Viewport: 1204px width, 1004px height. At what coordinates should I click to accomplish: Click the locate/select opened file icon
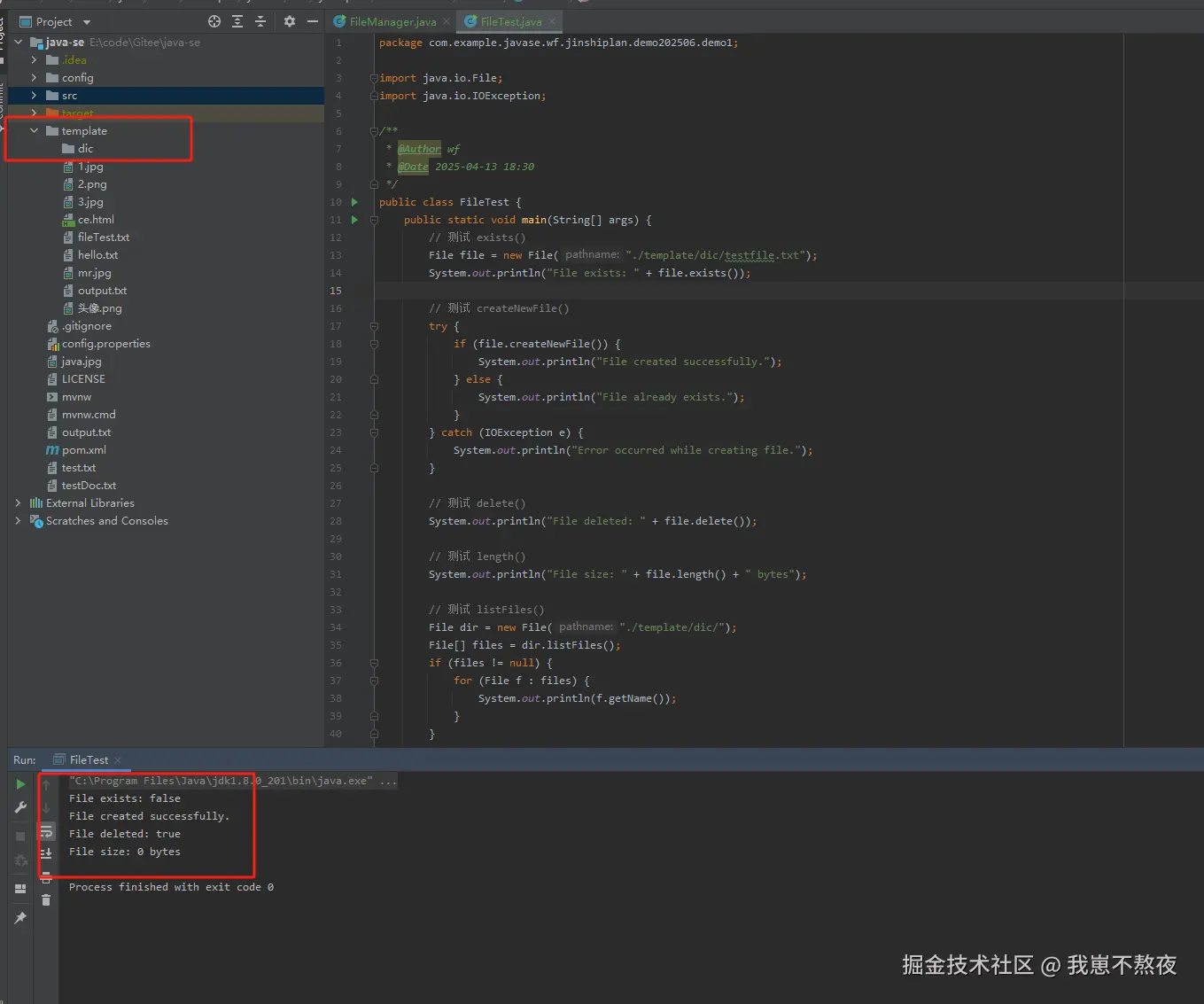pyautogui.click(x=214, y=21)
